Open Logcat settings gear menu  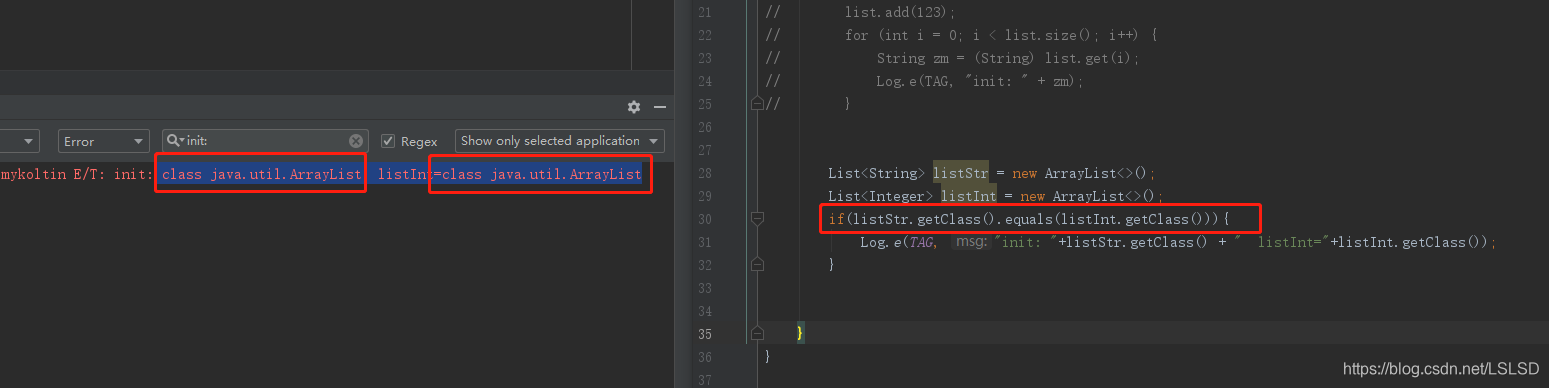click(x=633, y=107)
